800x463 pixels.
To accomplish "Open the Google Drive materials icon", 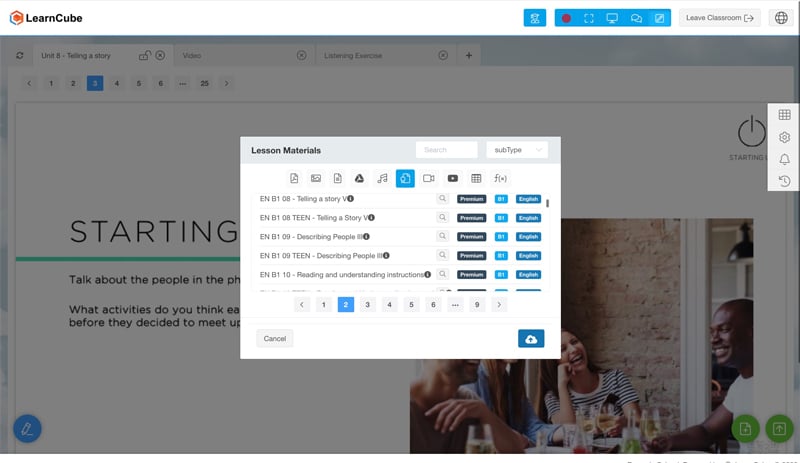I will coord(359,178).
